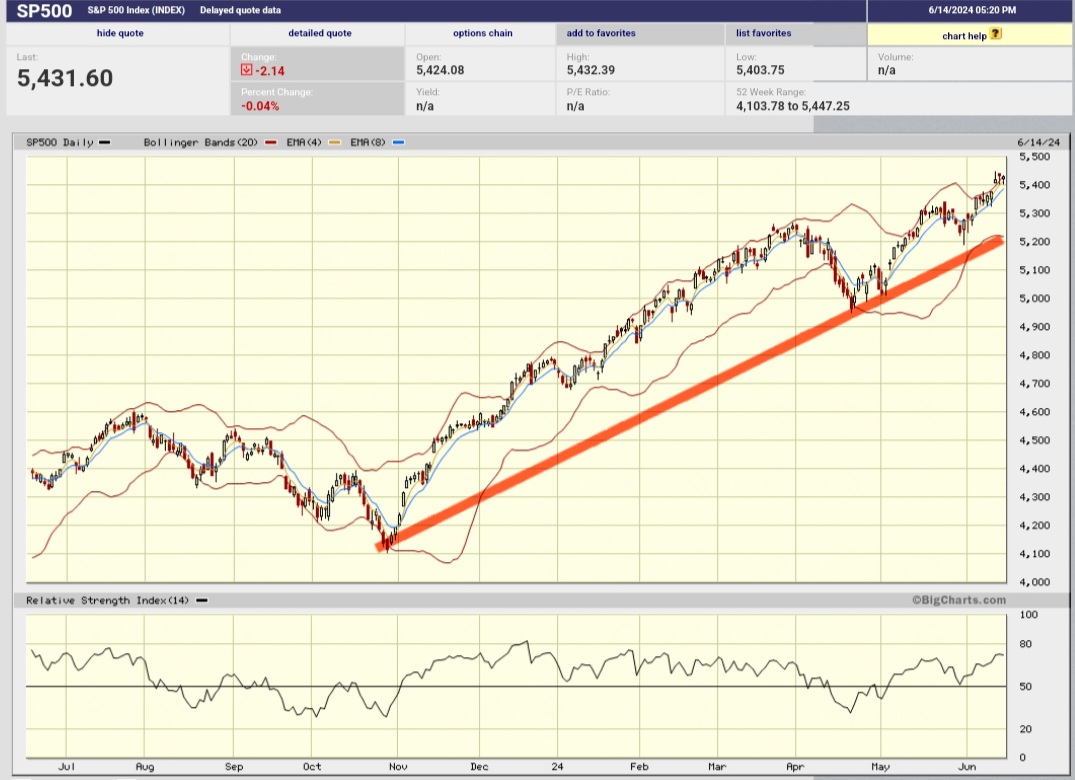Hide the quote panel using hide quote
Screen dimensions: 1075x780
click(x=119, y=32)
